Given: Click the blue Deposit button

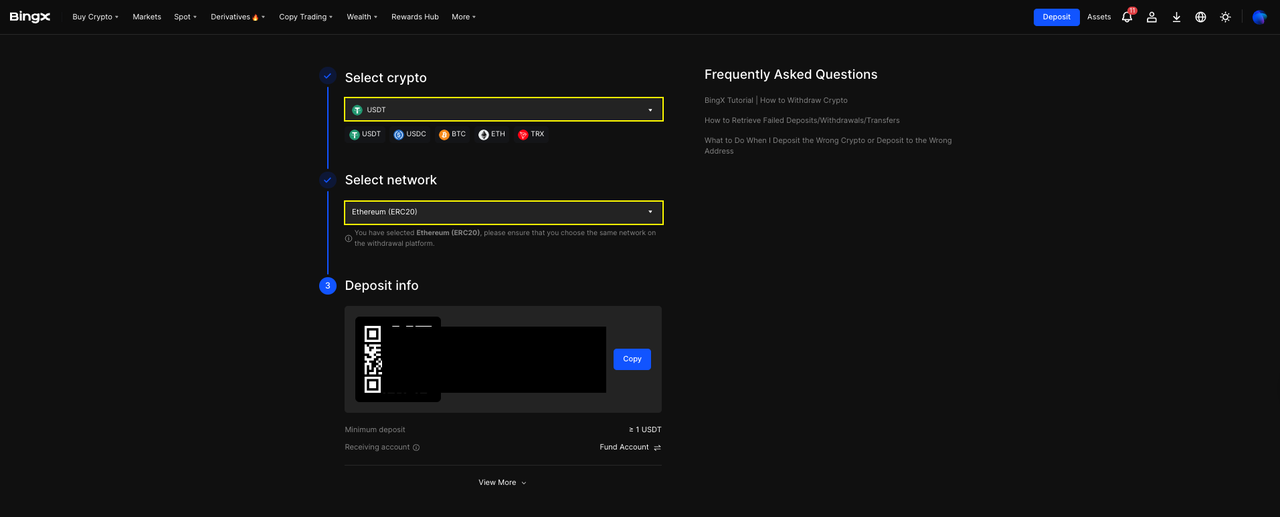Looking at the screenshot, I should (x=1056, y=17).
